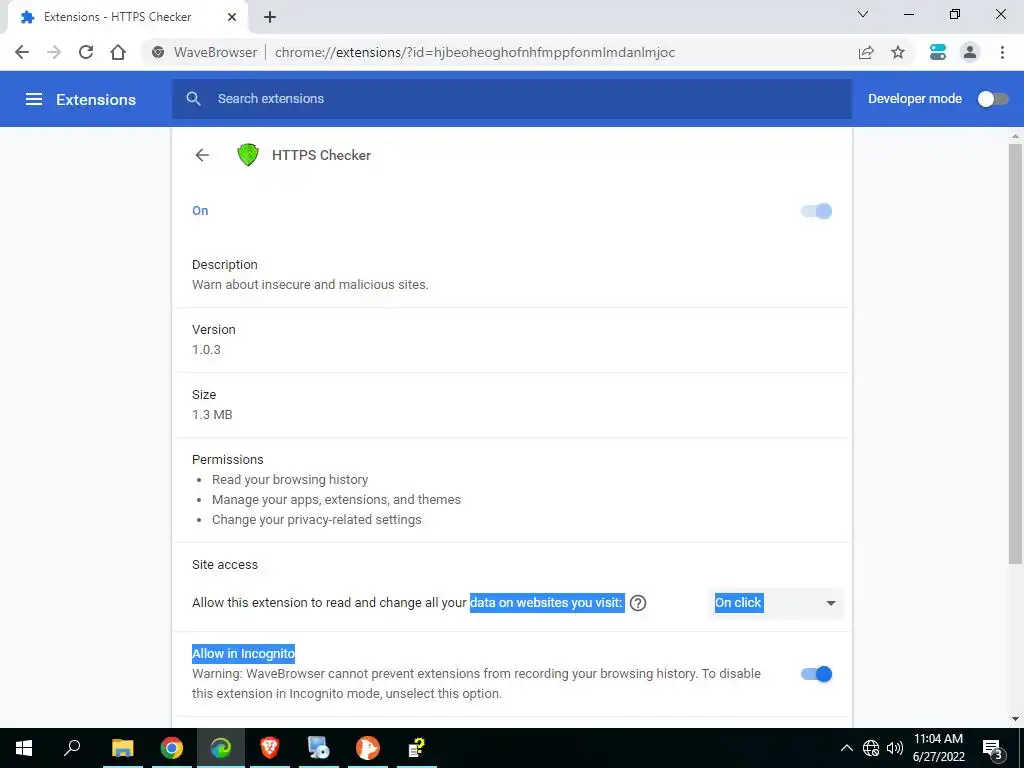This screenshot has height=768, width=1024.
Task: Click the 'Allow in Incognito' label
Action: point(244,654)
